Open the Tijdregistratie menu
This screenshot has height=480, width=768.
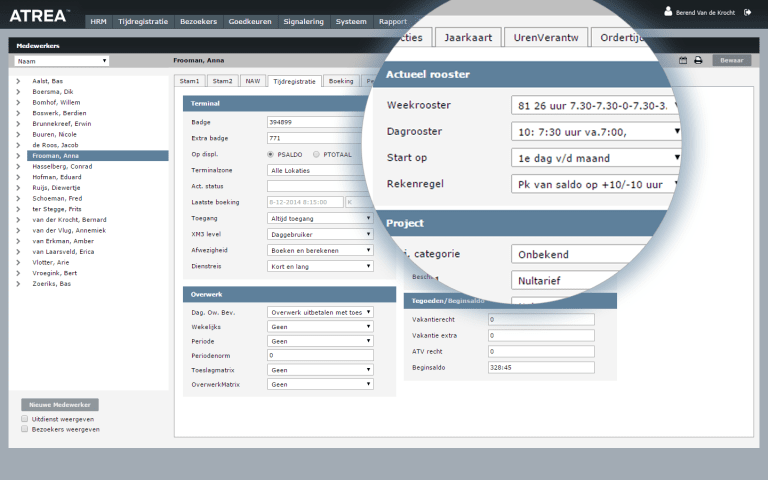point(143,22)
